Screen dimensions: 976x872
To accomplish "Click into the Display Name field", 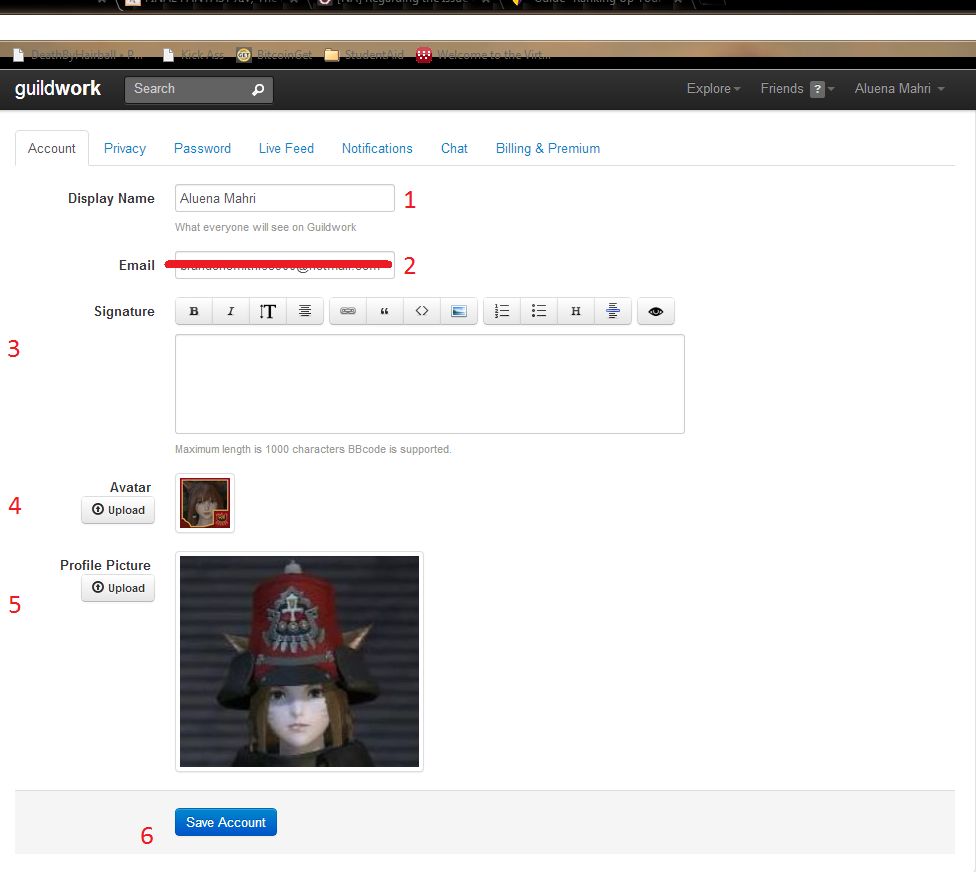I will coord(285,198).
